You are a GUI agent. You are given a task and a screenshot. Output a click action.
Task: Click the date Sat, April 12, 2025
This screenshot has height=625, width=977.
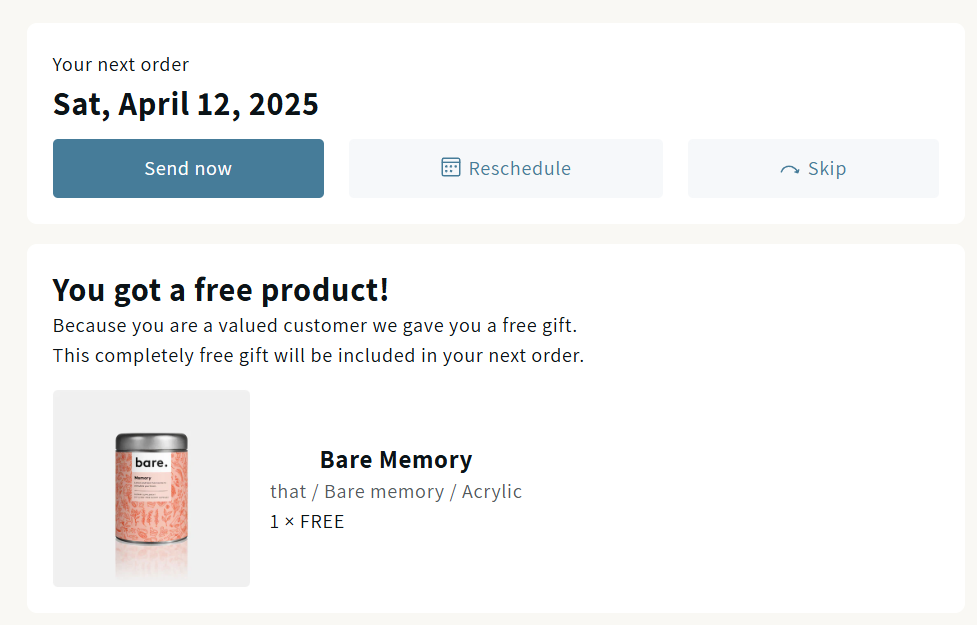pyautogui.click(x=186, y=104)
